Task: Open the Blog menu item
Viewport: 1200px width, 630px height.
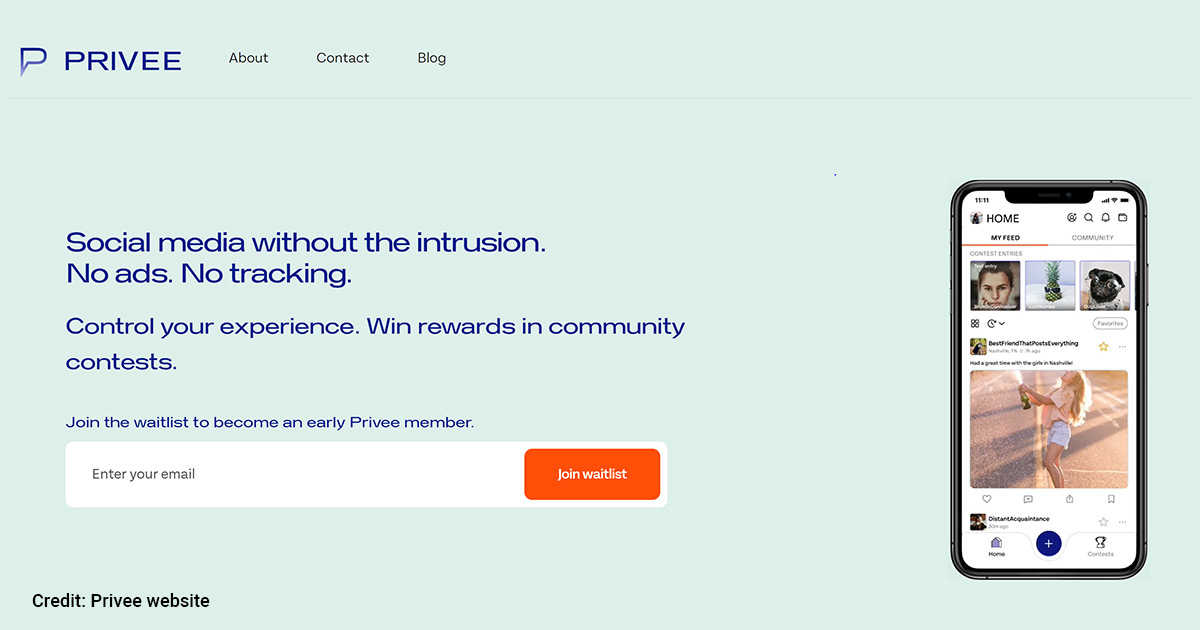Action: [431, 58]
